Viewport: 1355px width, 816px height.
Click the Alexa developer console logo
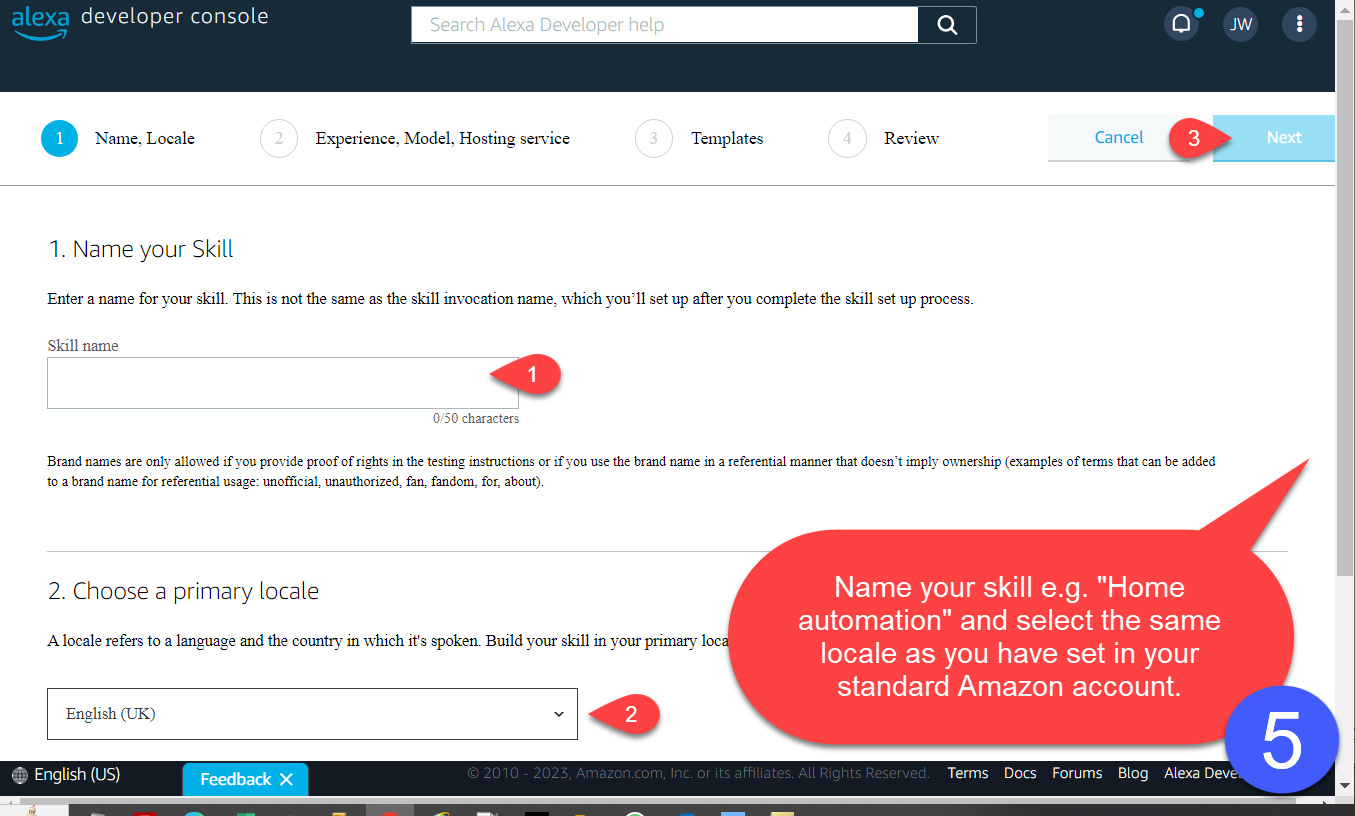(x=140, y=20)
